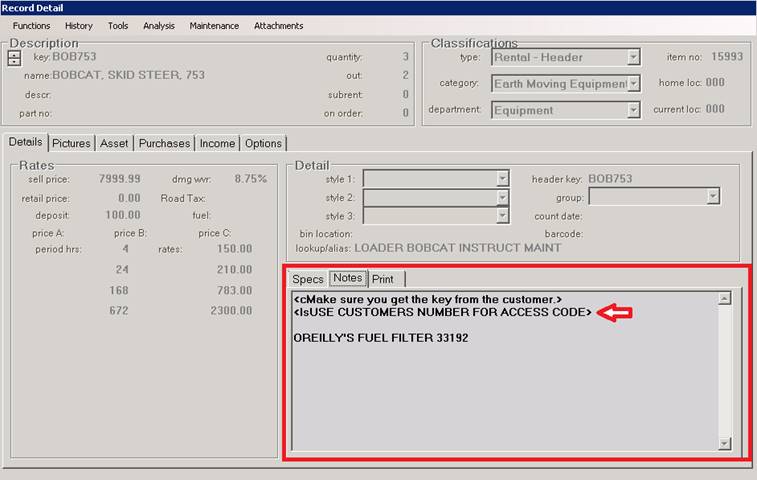Open the Functions menu
The height and width of the screenshot is (480, 757).
(x=31, y=26)
